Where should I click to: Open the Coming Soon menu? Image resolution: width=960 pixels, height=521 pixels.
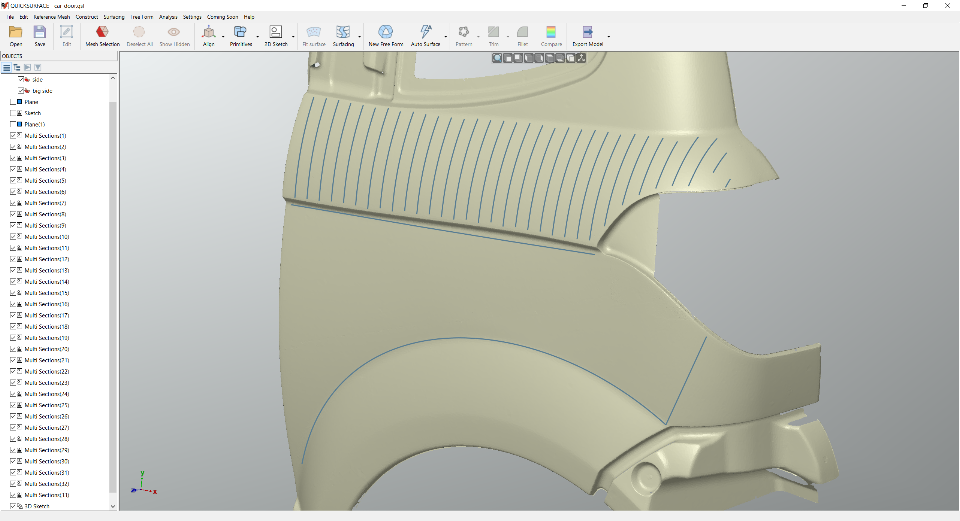(x=222, y=17)
